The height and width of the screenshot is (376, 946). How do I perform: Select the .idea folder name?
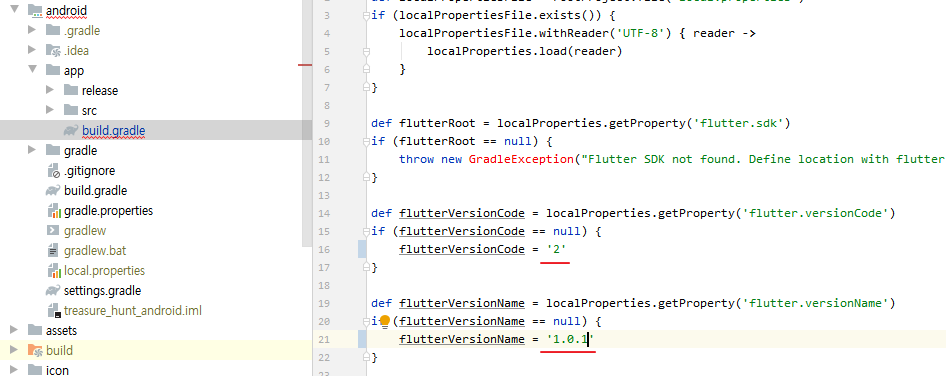[x=76, y=51]
